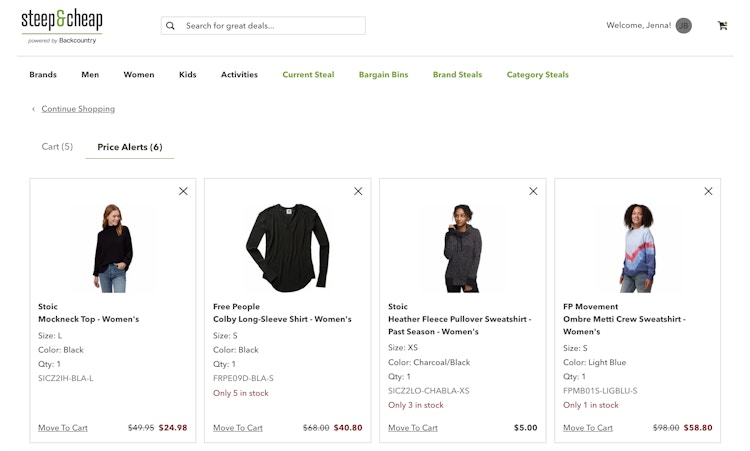
Task: Switch to the Cart (5) tab
Action: 57,147
